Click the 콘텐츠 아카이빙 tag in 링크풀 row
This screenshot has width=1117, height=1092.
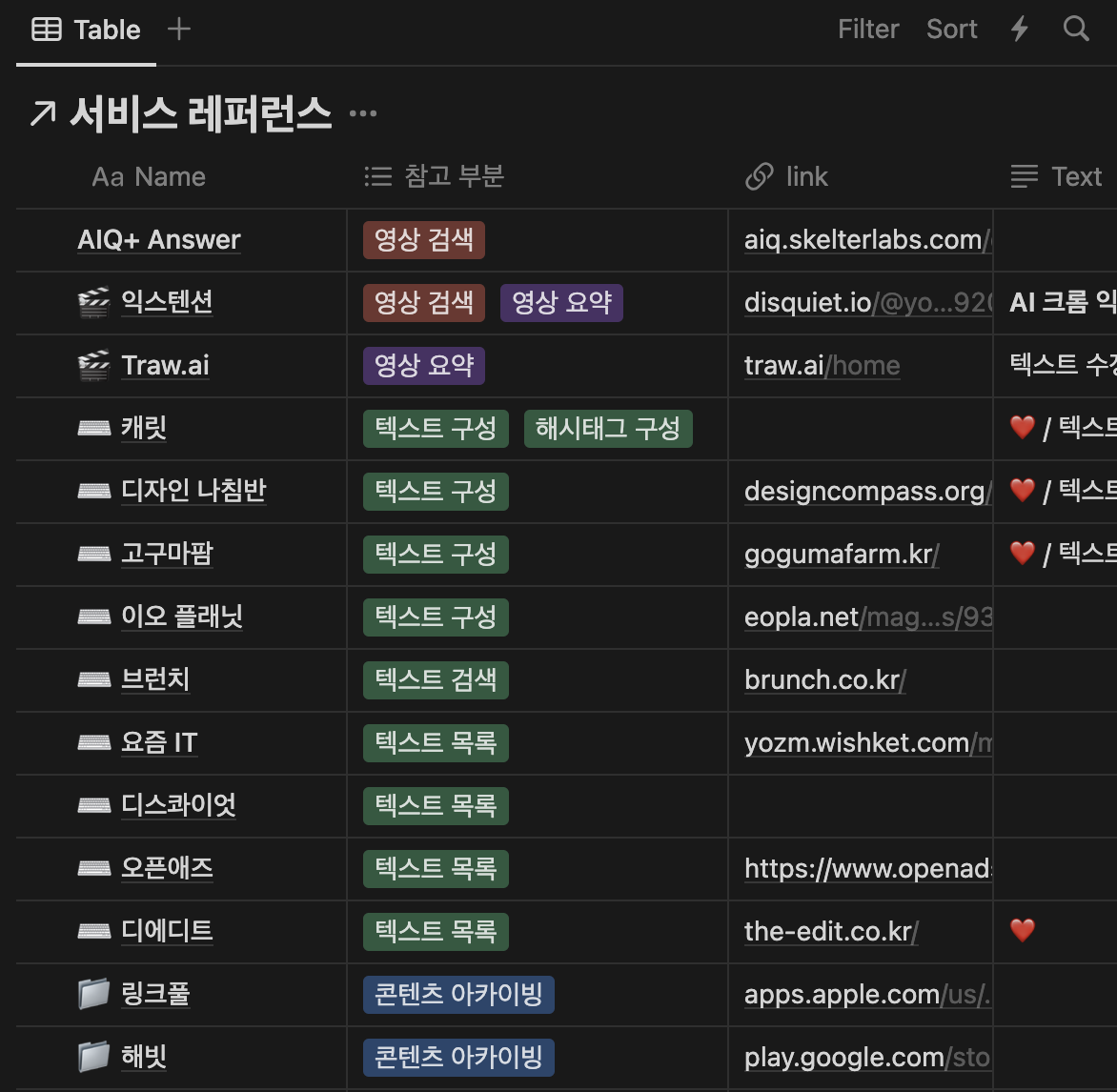(458, 994)
